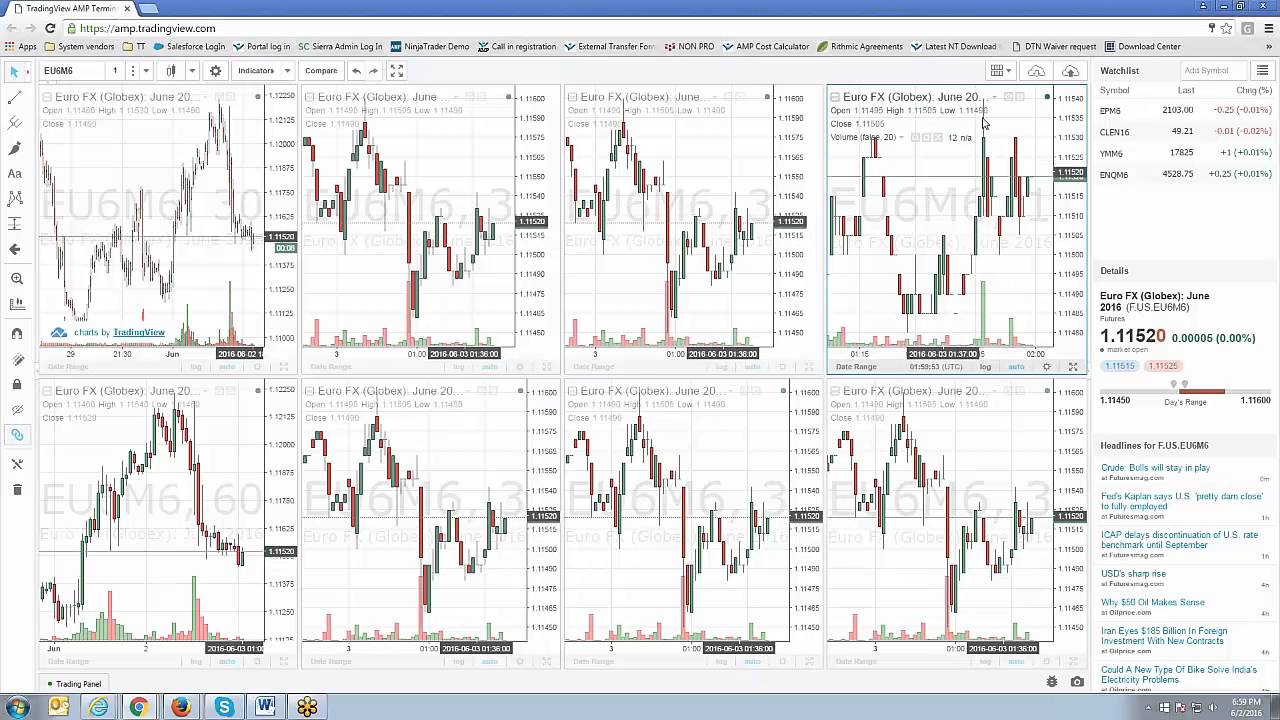Open chart properties gear in top toolbar

point(215,71)
